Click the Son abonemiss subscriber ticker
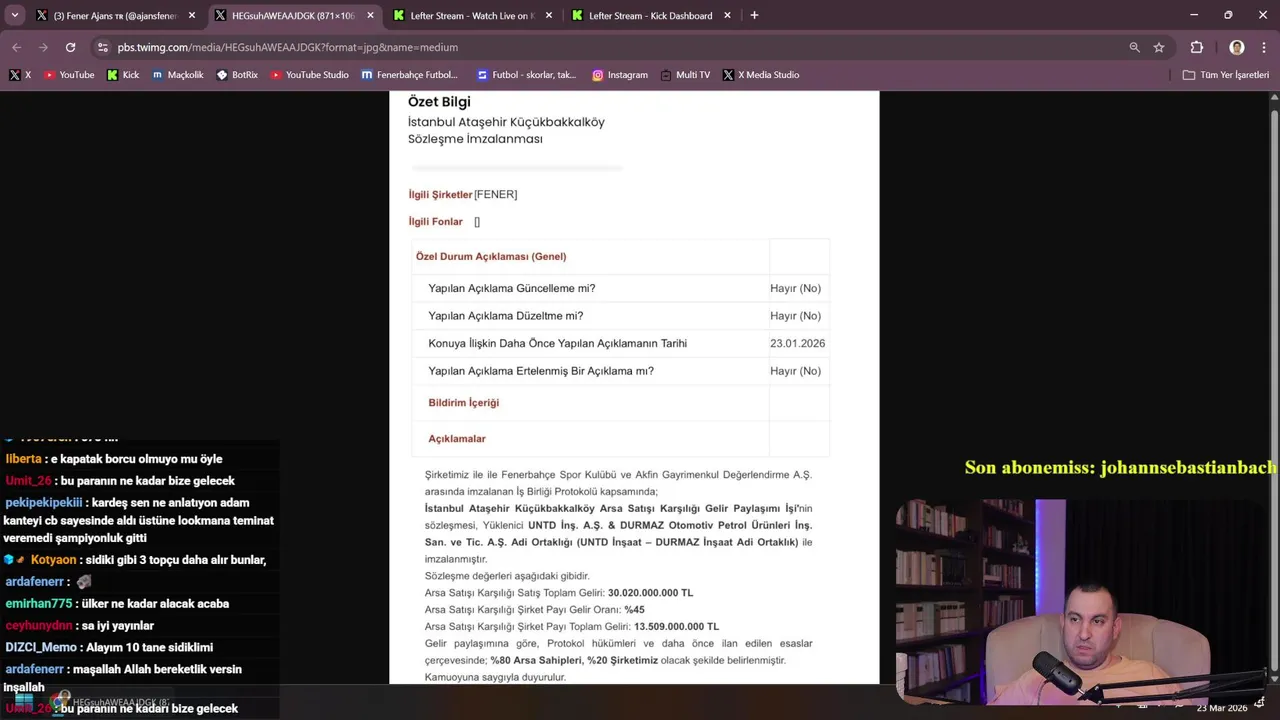This screenshot has width=1280, height=720. [x=1121, y=468]
